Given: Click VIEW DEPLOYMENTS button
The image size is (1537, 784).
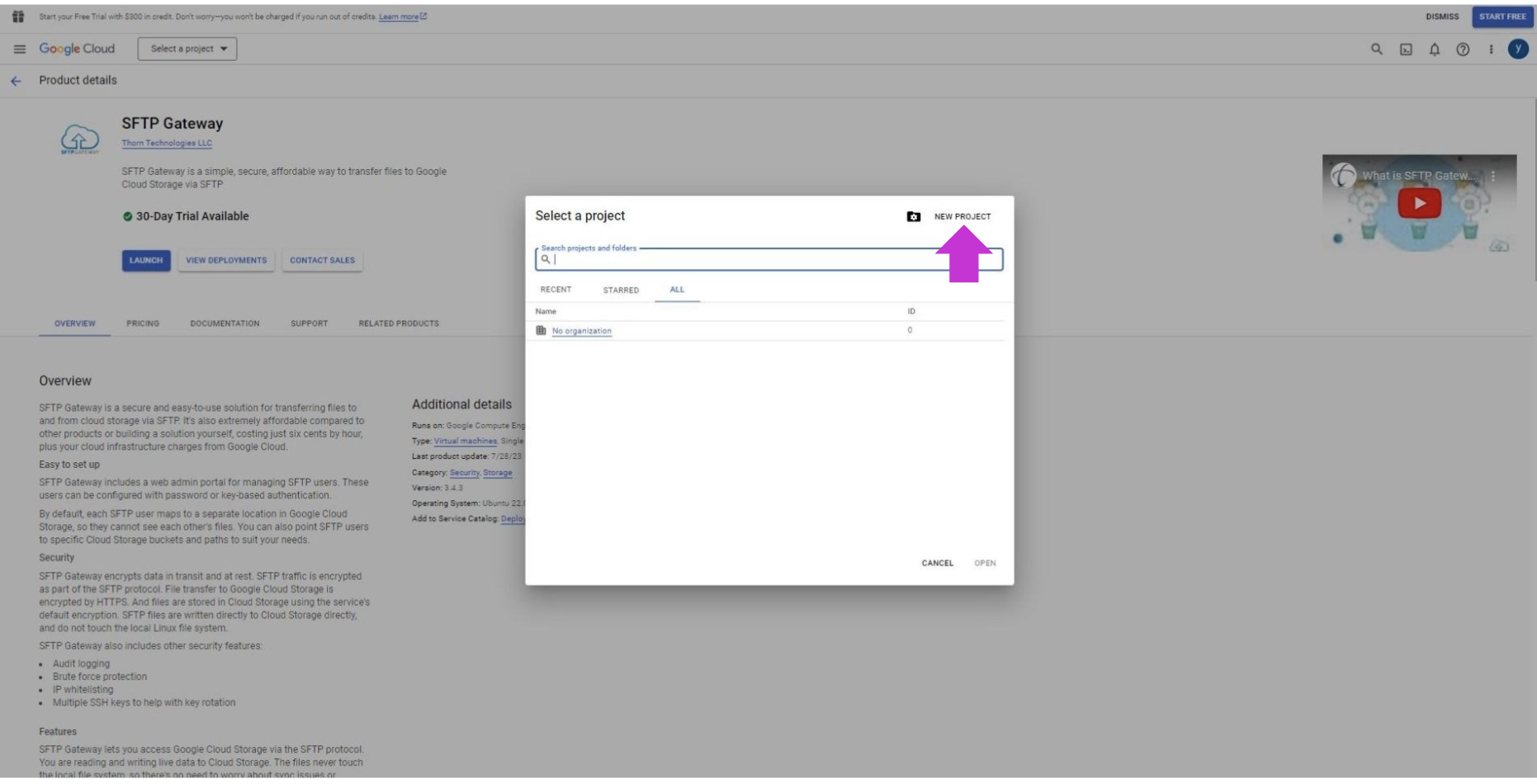Looking at the screenshot, I should pyautogui.click(x=226, y=261).
